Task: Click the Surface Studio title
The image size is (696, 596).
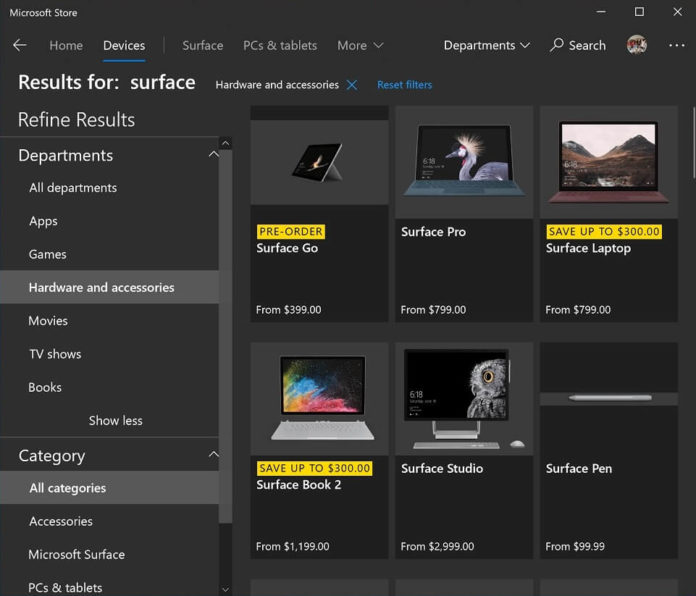Action: (x=442, y=468)
